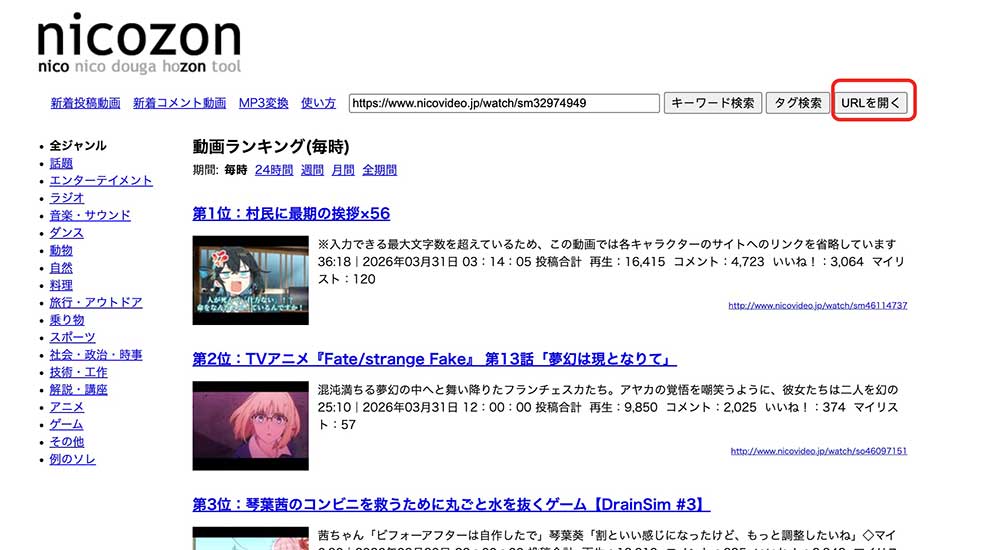Screen dimensions: 1000x550
Task: Open the Fate/strange Fake video thumbnail
Action: [x=250, y=425]
